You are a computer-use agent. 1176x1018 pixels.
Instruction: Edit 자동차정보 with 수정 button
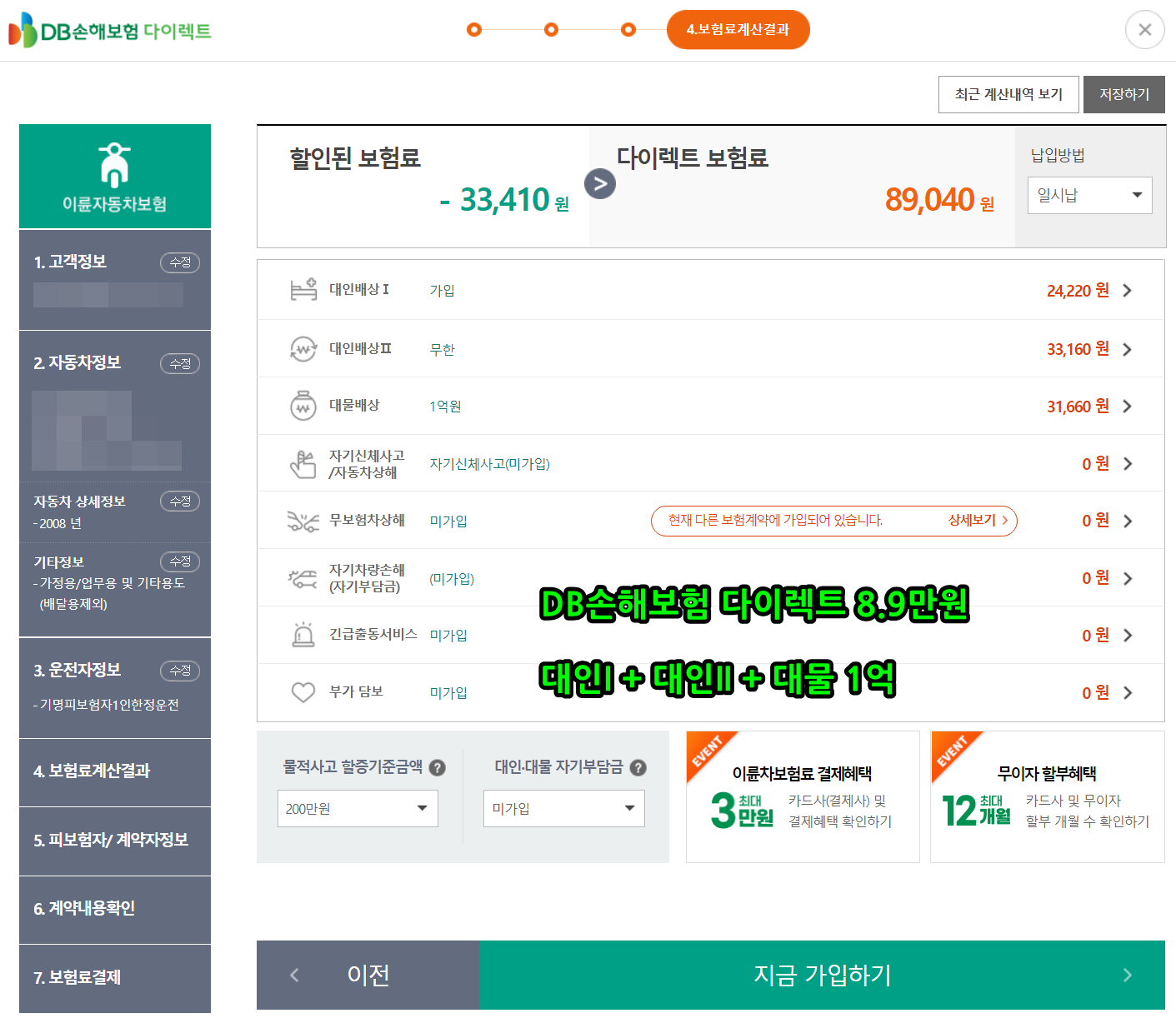click(x=180, y=364)
